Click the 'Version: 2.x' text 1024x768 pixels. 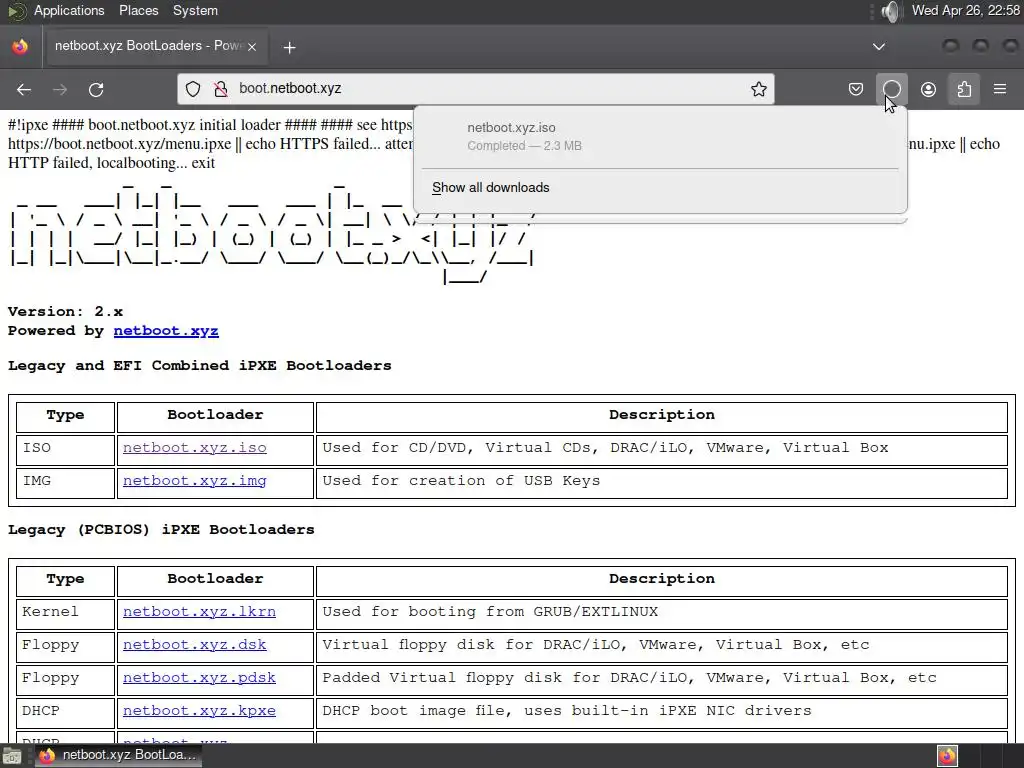pyautogui.click(x=65, y=312)
